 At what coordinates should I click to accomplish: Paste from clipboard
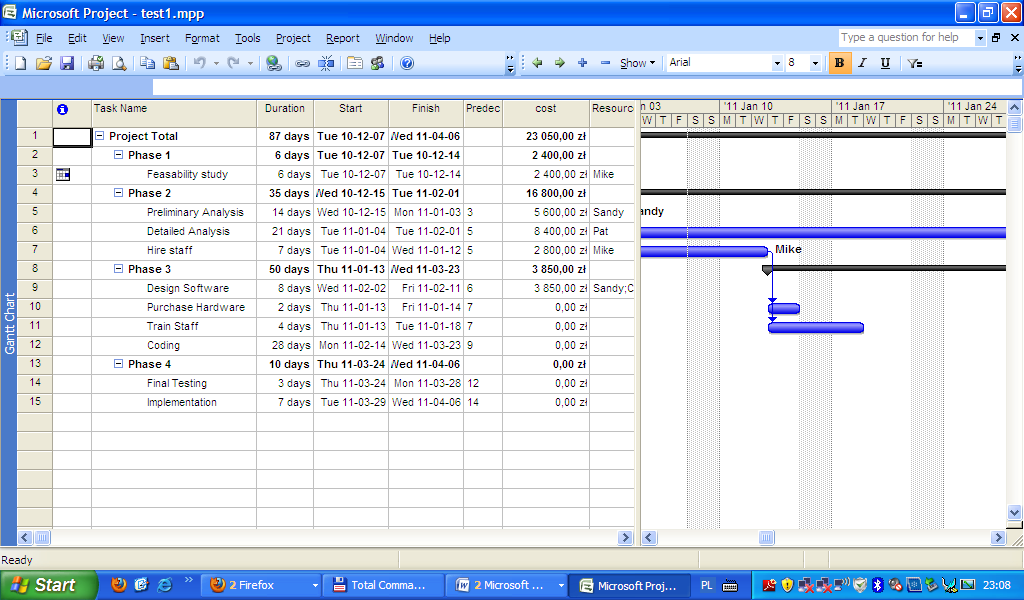pos(171,63)
